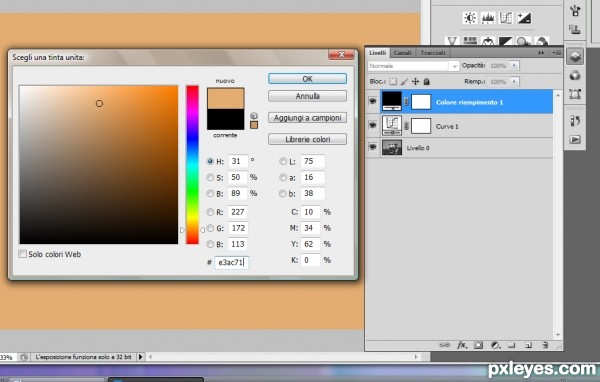Add a layer mask with the mask icon

pos(478,345)
